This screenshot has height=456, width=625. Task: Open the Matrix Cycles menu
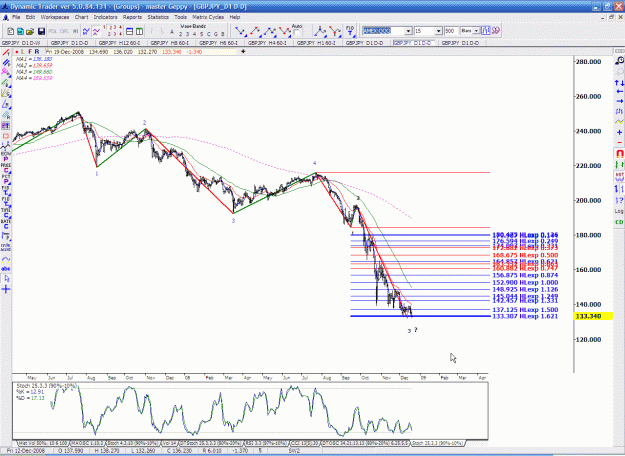208,17
